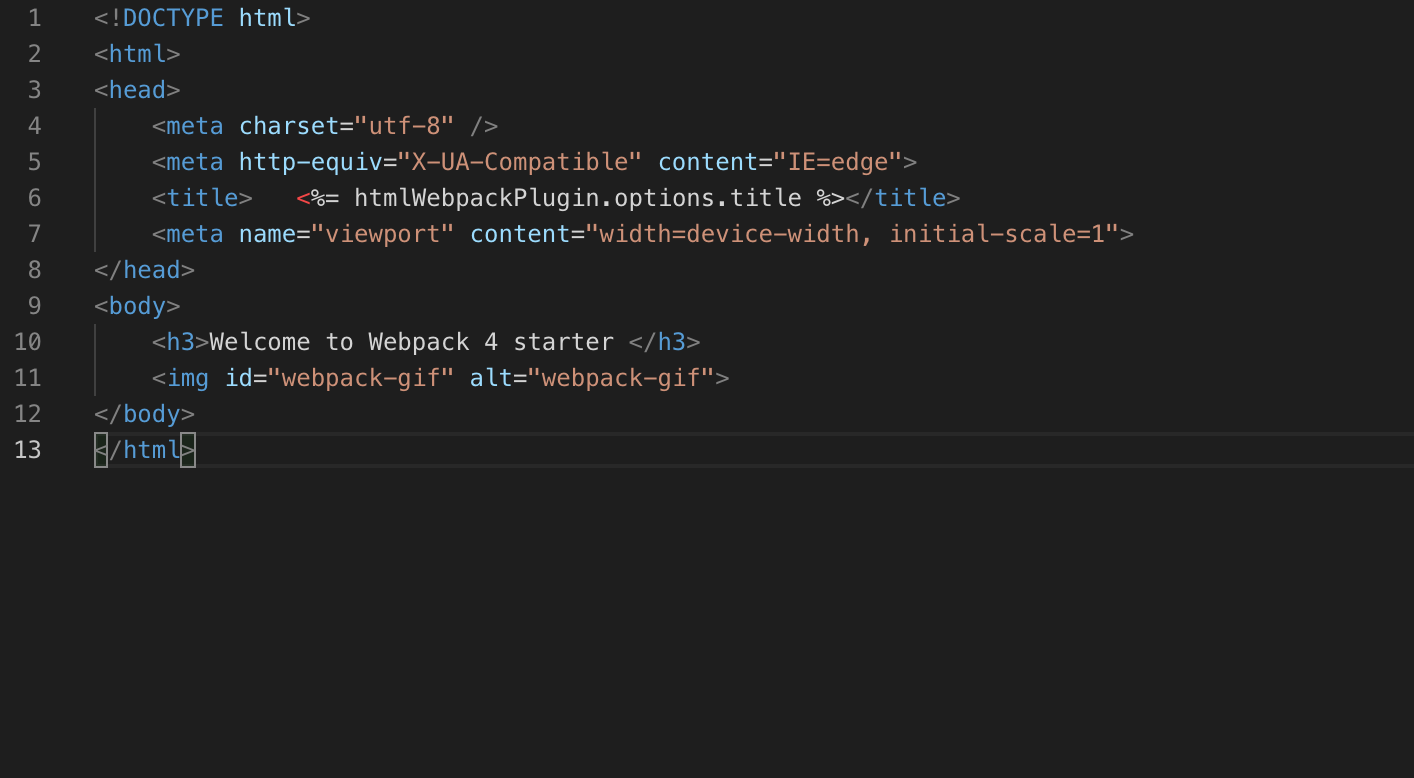The height and width of the screenshot is (778, 1414).
Task: Click line number 9 in the gutter
Action: tap(35, 306)
